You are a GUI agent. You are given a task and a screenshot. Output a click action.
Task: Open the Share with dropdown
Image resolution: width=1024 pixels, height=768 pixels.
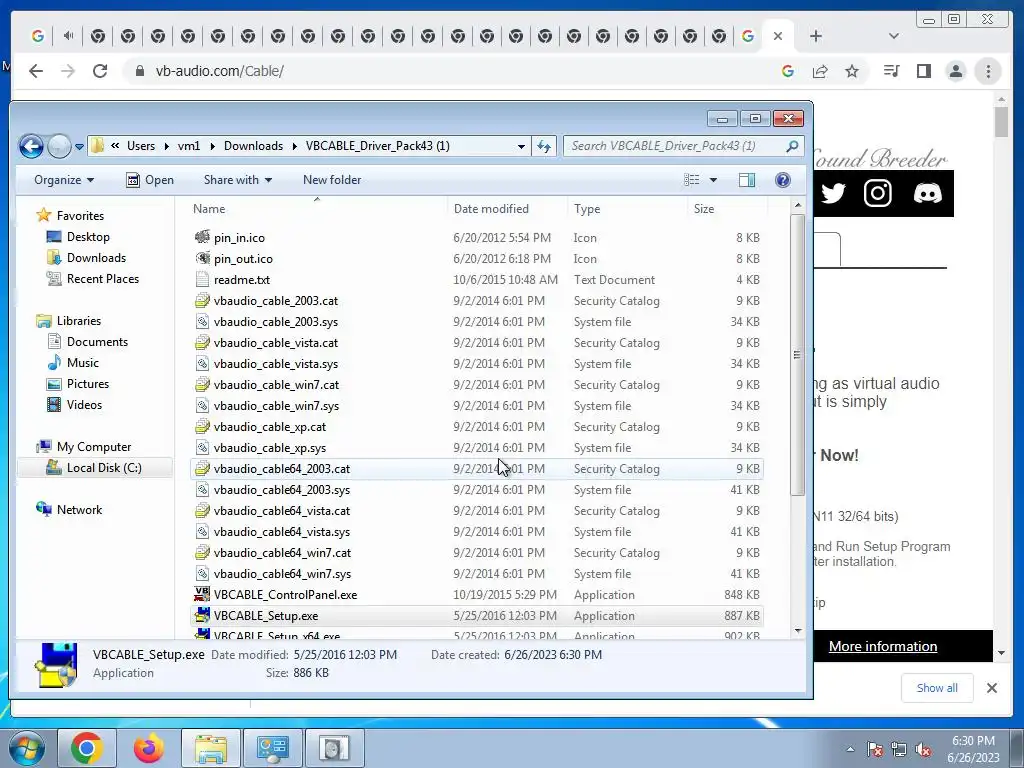pyautogui.click(x=238, y=180)
